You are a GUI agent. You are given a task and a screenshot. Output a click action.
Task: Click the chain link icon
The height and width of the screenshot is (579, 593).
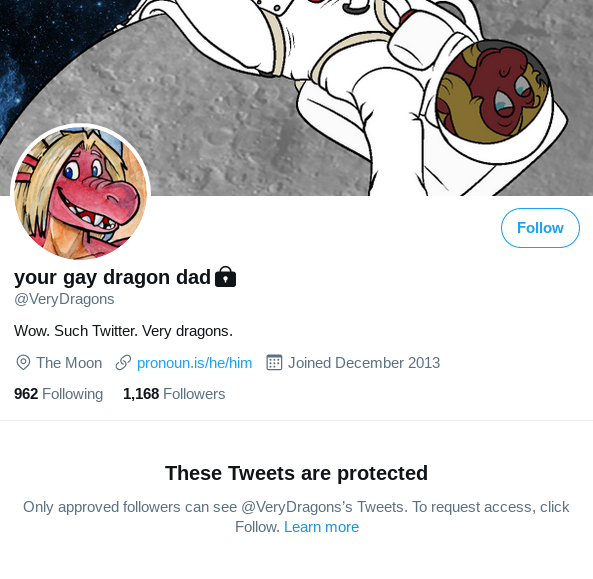coord(123,363)
